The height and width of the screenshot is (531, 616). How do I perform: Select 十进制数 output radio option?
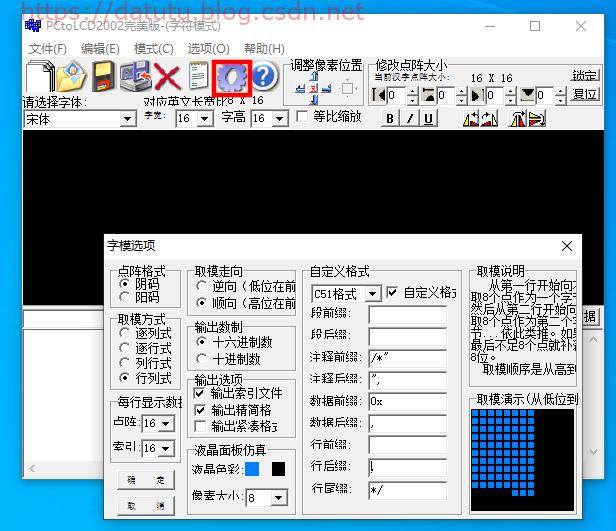click(201, 359)
